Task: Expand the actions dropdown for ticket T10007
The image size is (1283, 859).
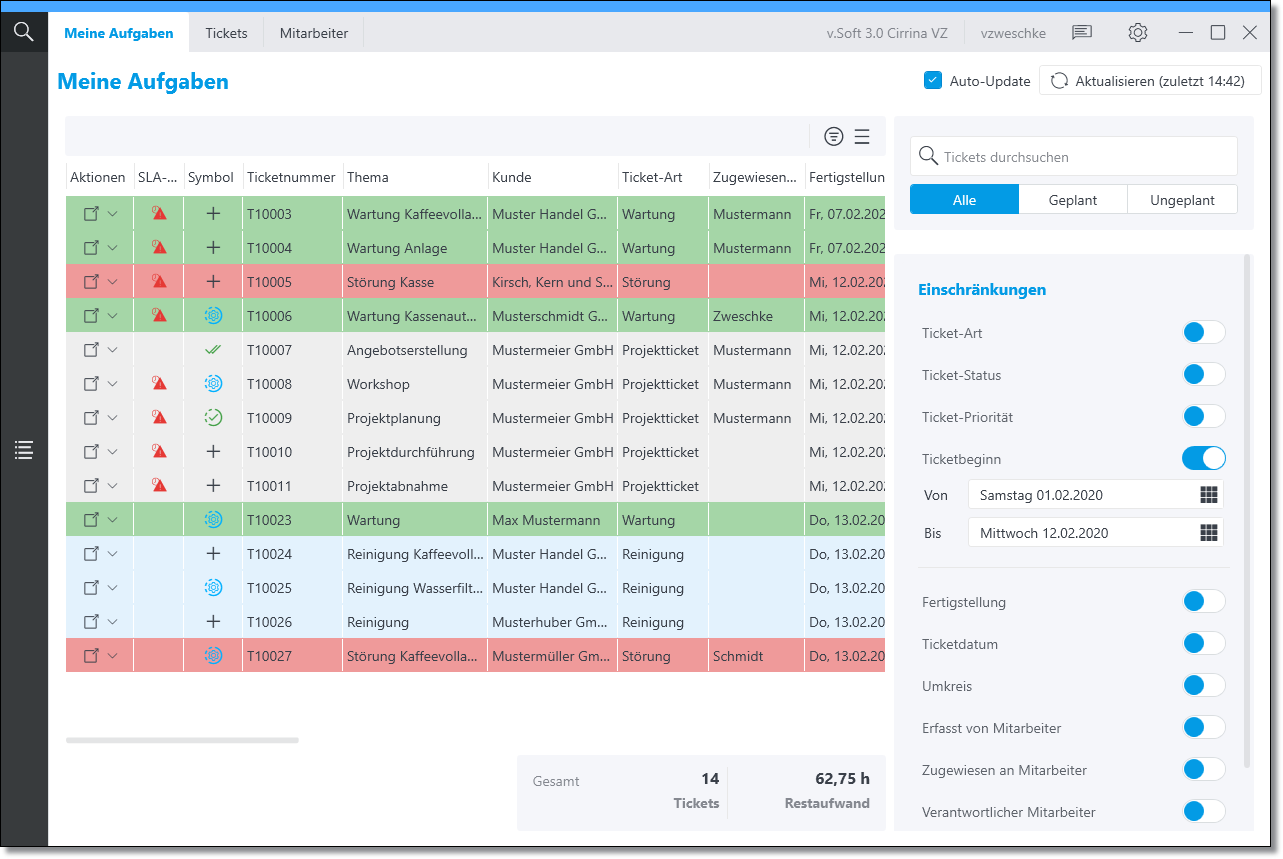Action: pos(113,350)
